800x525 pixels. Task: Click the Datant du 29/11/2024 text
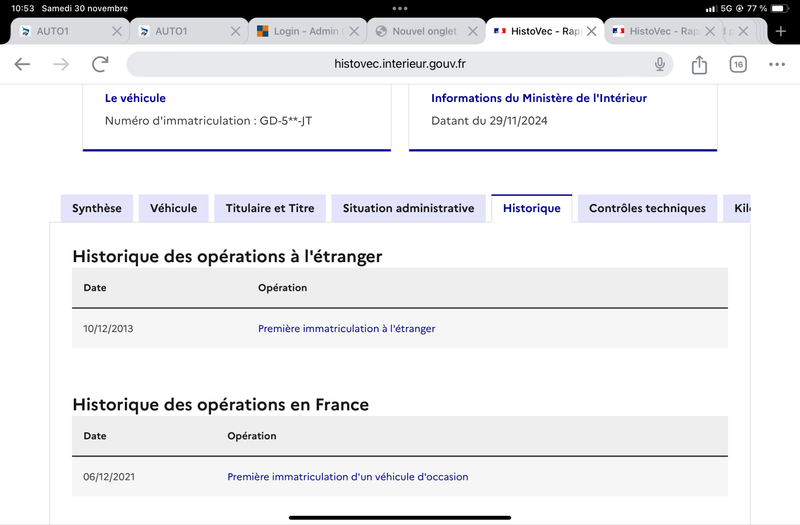(489, 121)
